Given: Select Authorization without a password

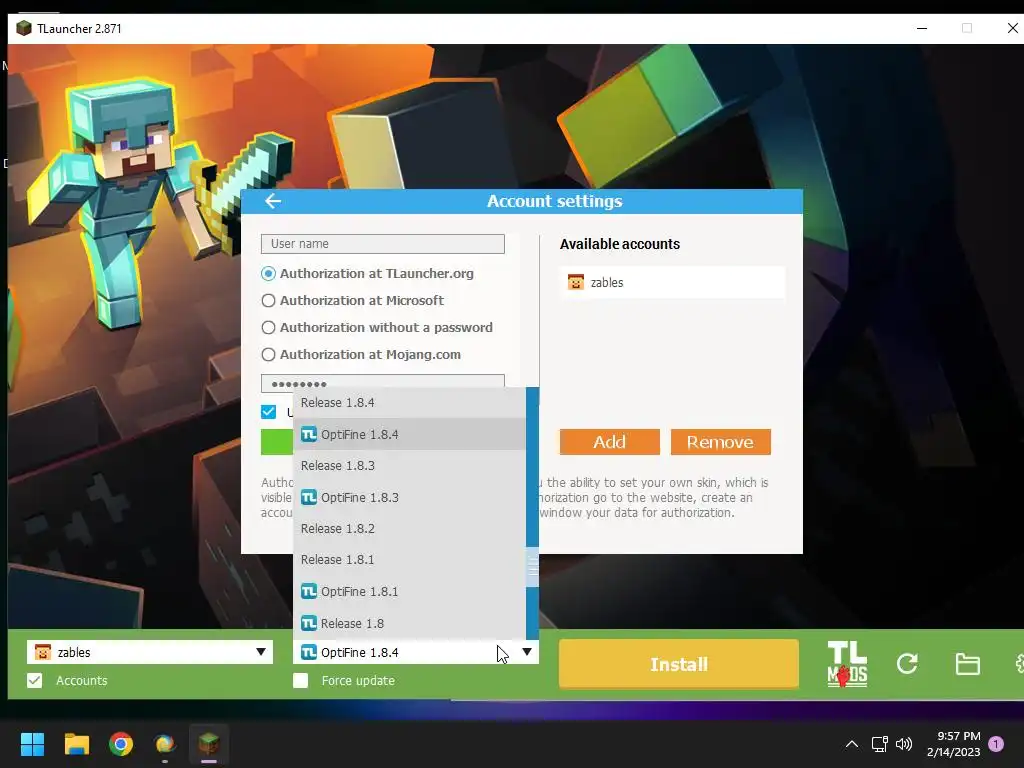Looking at the screenshot, I should 268,327.
